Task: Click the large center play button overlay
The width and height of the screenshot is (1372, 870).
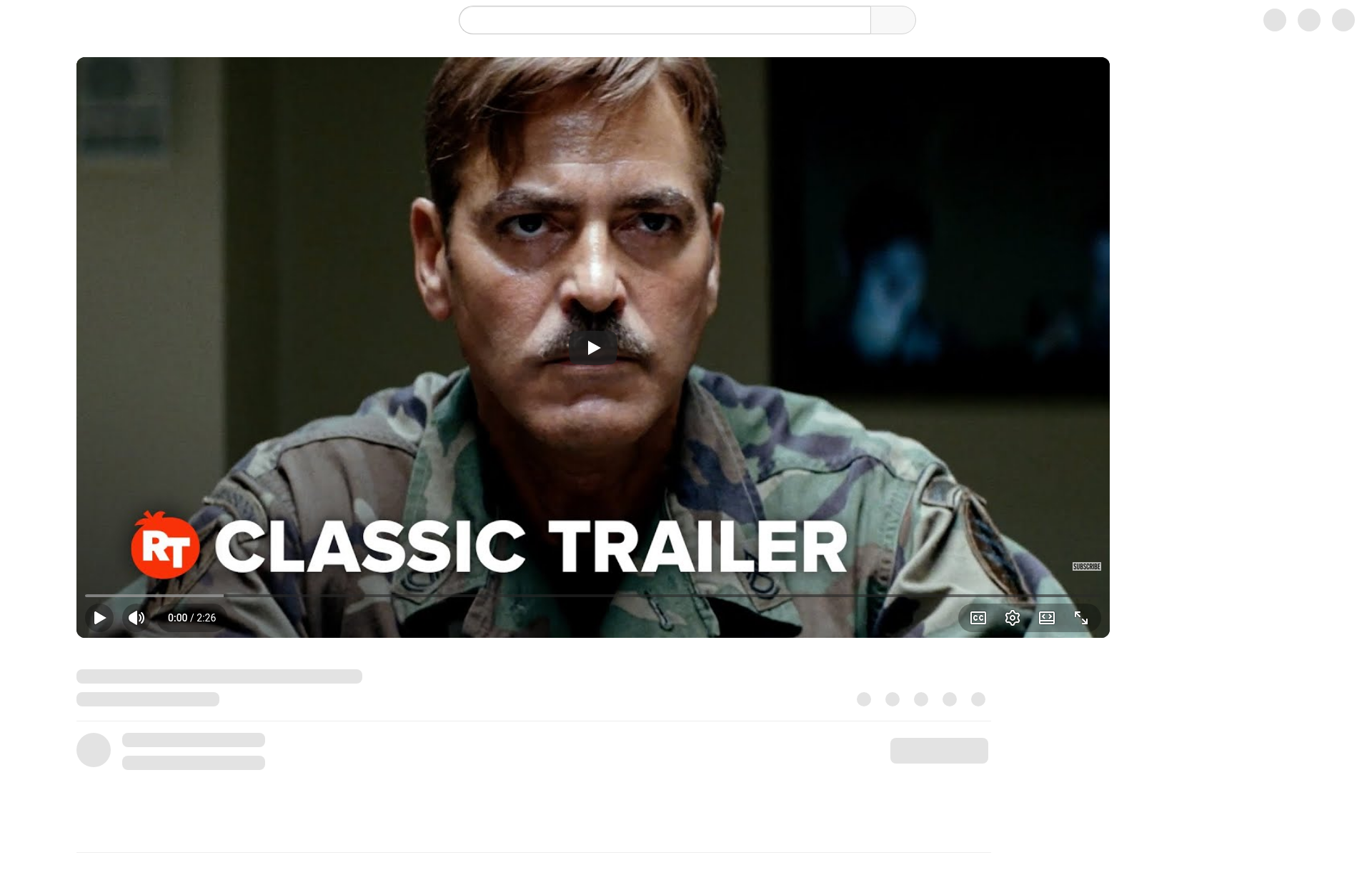Action: click(593, 348)
